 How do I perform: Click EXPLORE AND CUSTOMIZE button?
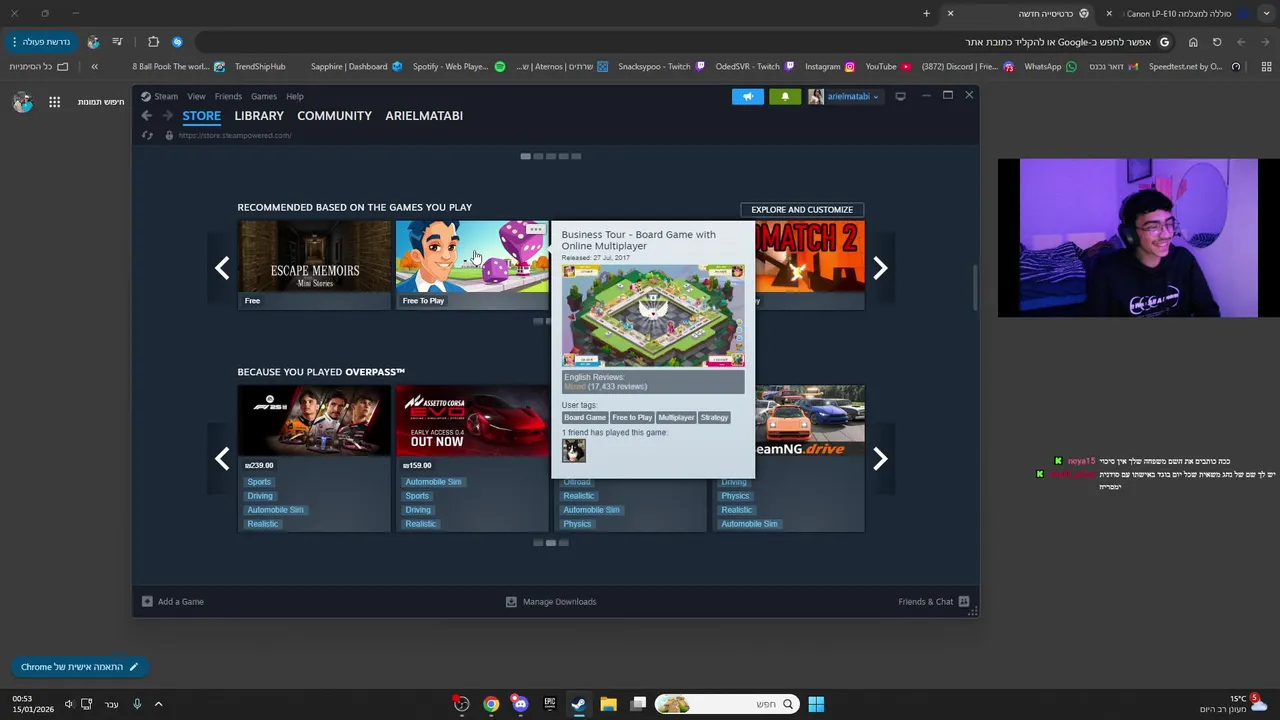[x=802, y=209]
